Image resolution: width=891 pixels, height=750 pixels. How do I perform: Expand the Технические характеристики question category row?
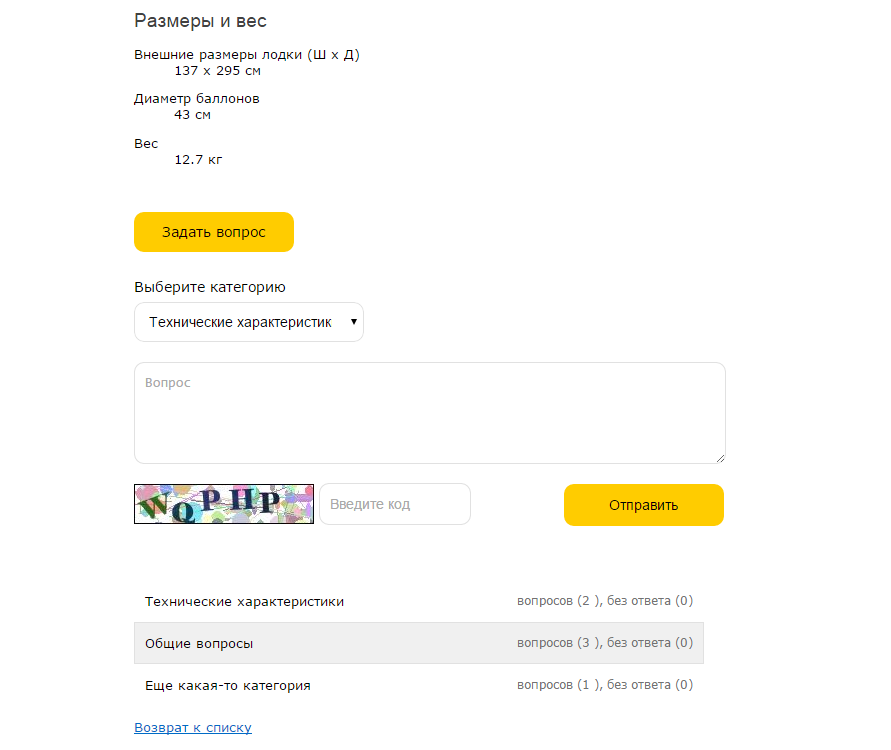(x=245, y=601)
